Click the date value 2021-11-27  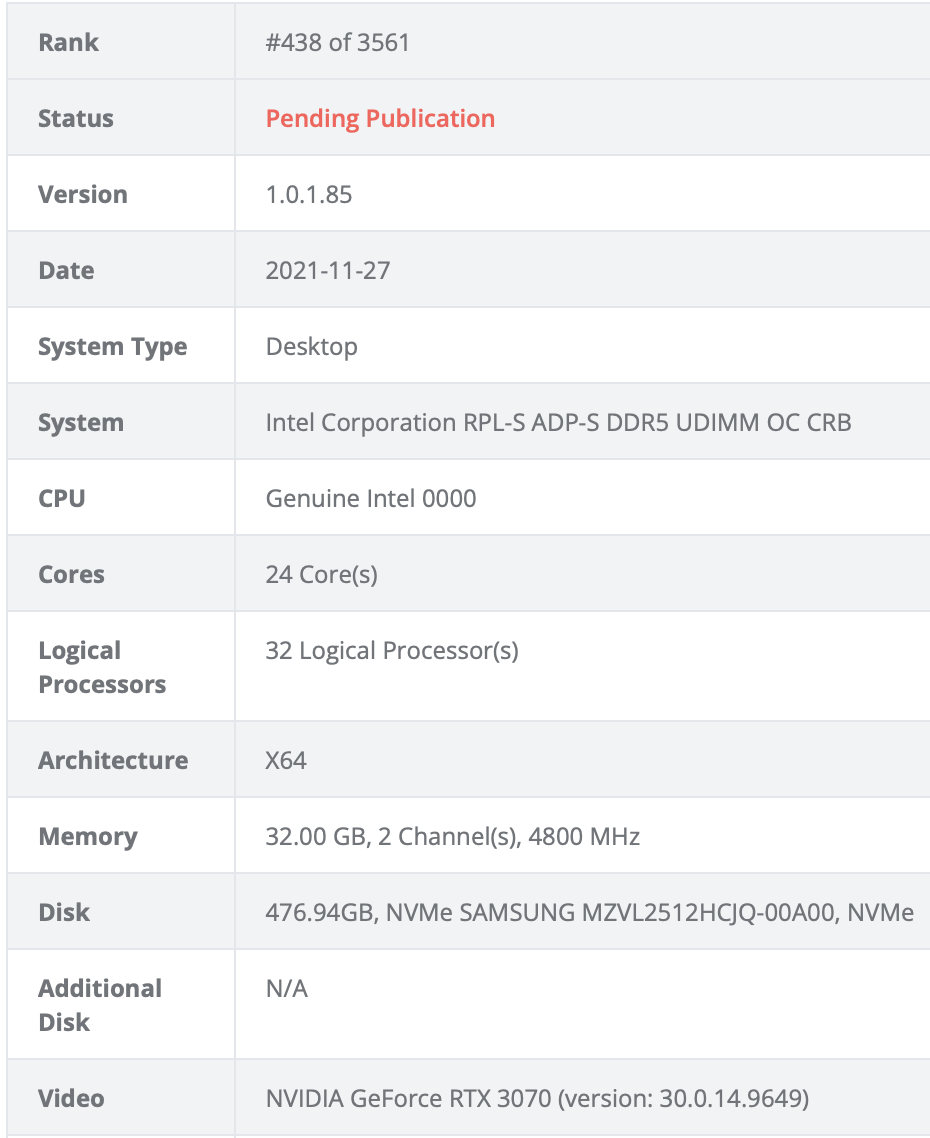point(328,270)
